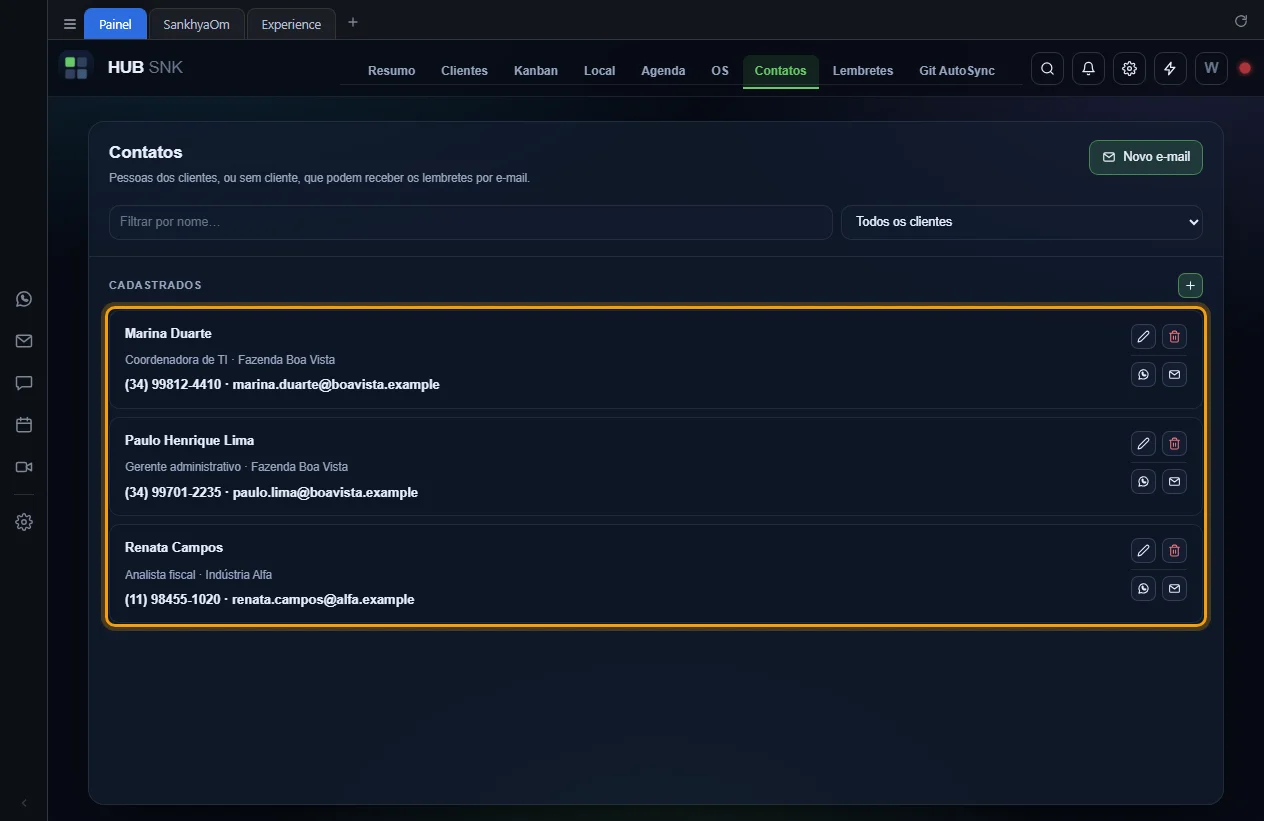Send an e-mail to Paulo Henrique Lima
The width and height of the screenshot is (1264, 821).
[1175, 481]
